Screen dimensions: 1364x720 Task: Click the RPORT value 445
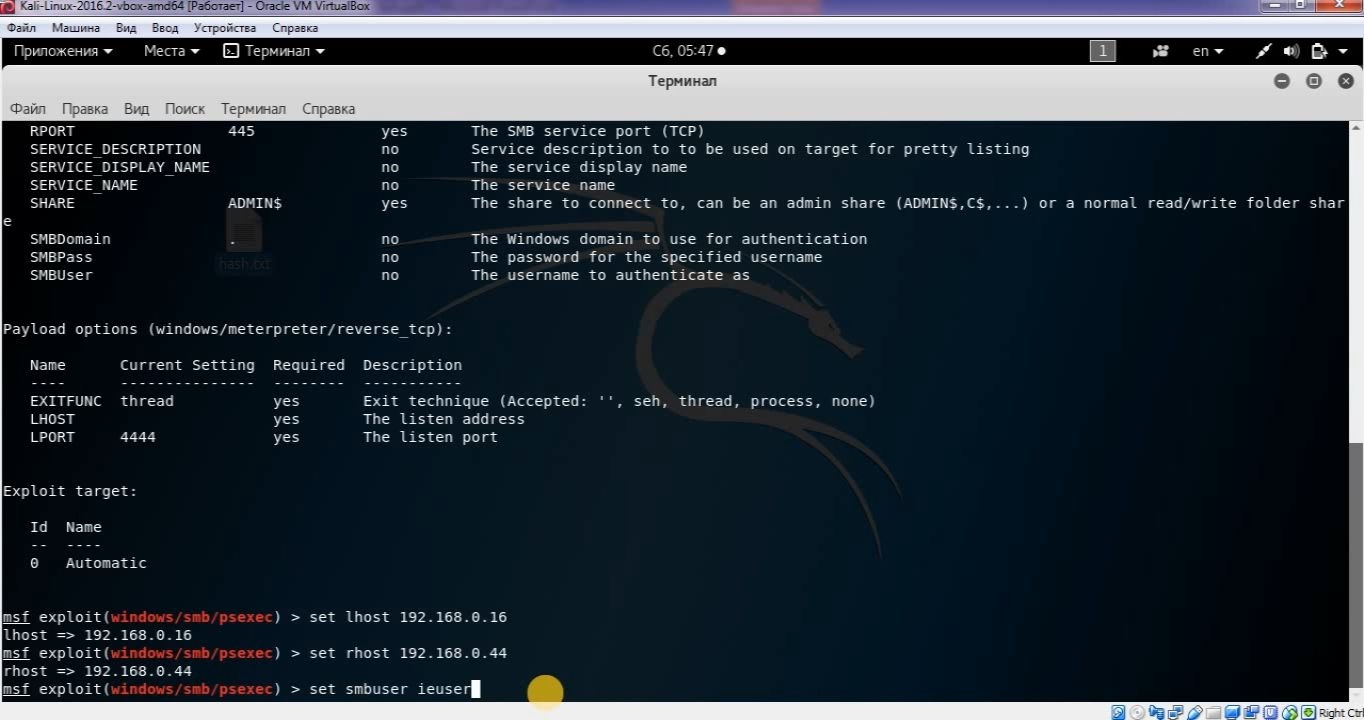pyautogui.click(x=241, y=131)
